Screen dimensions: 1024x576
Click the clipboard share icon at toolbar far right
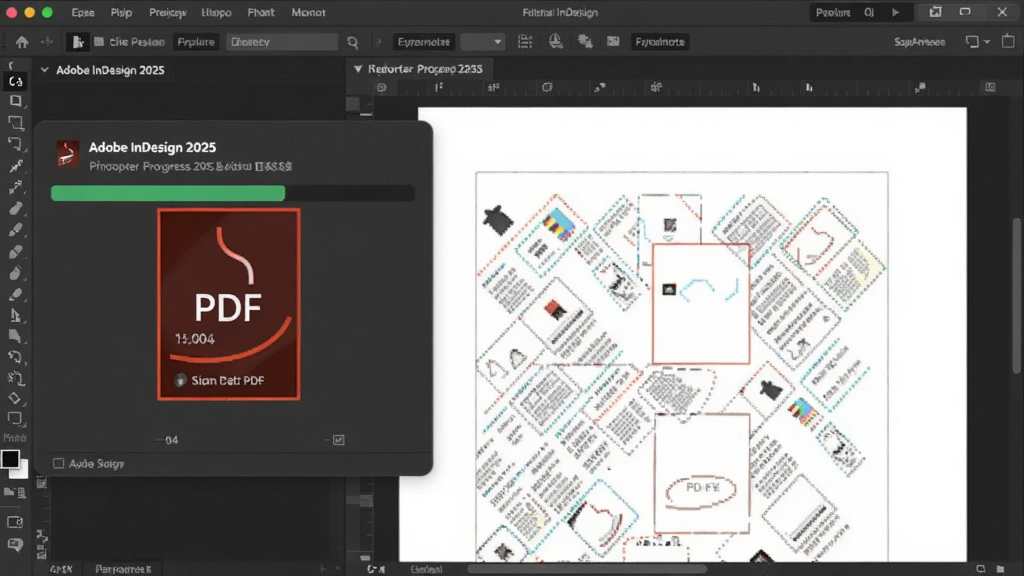click(x=1008, y=42)
